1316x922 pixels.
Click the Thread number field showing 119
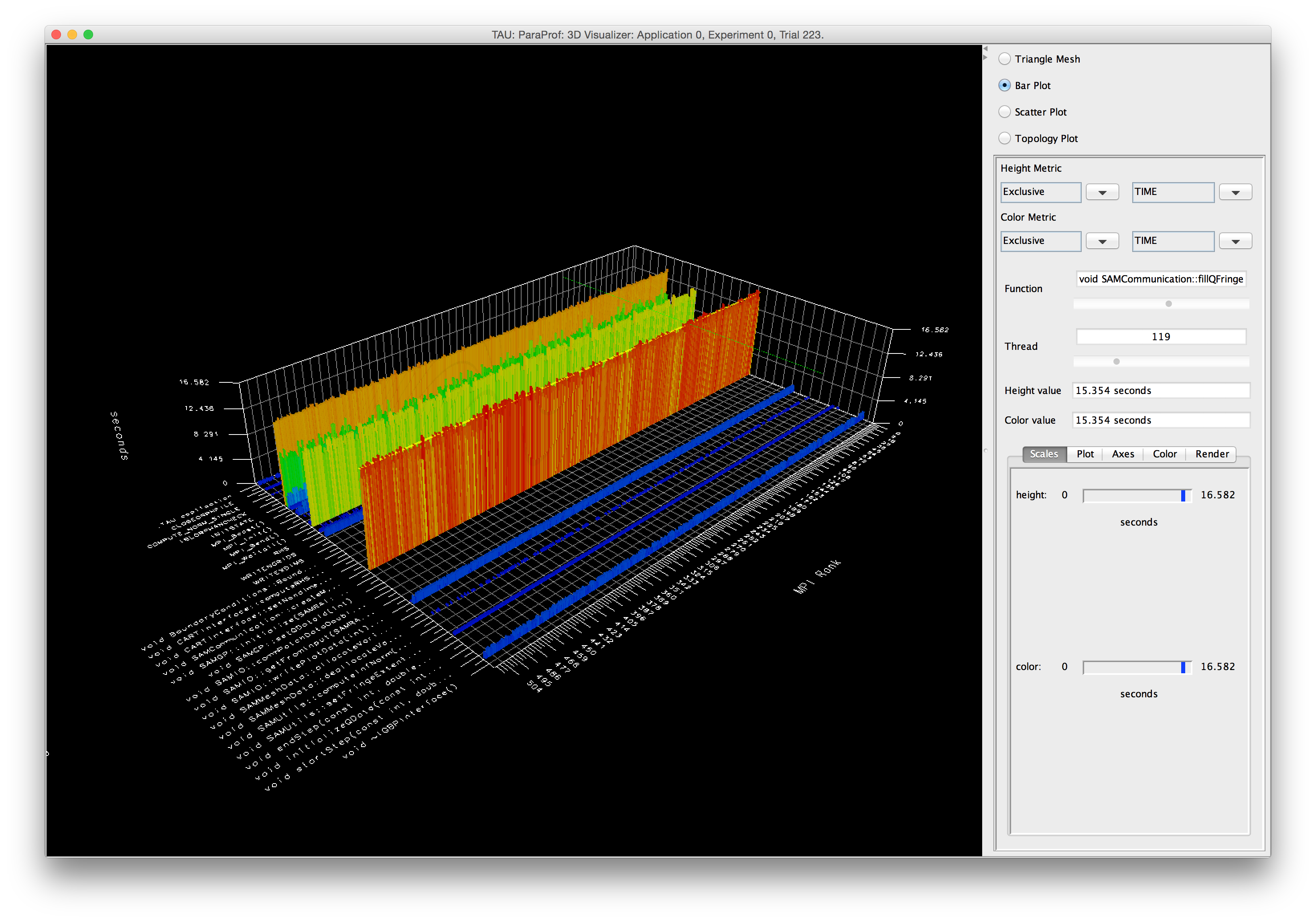pos(1161,336)
